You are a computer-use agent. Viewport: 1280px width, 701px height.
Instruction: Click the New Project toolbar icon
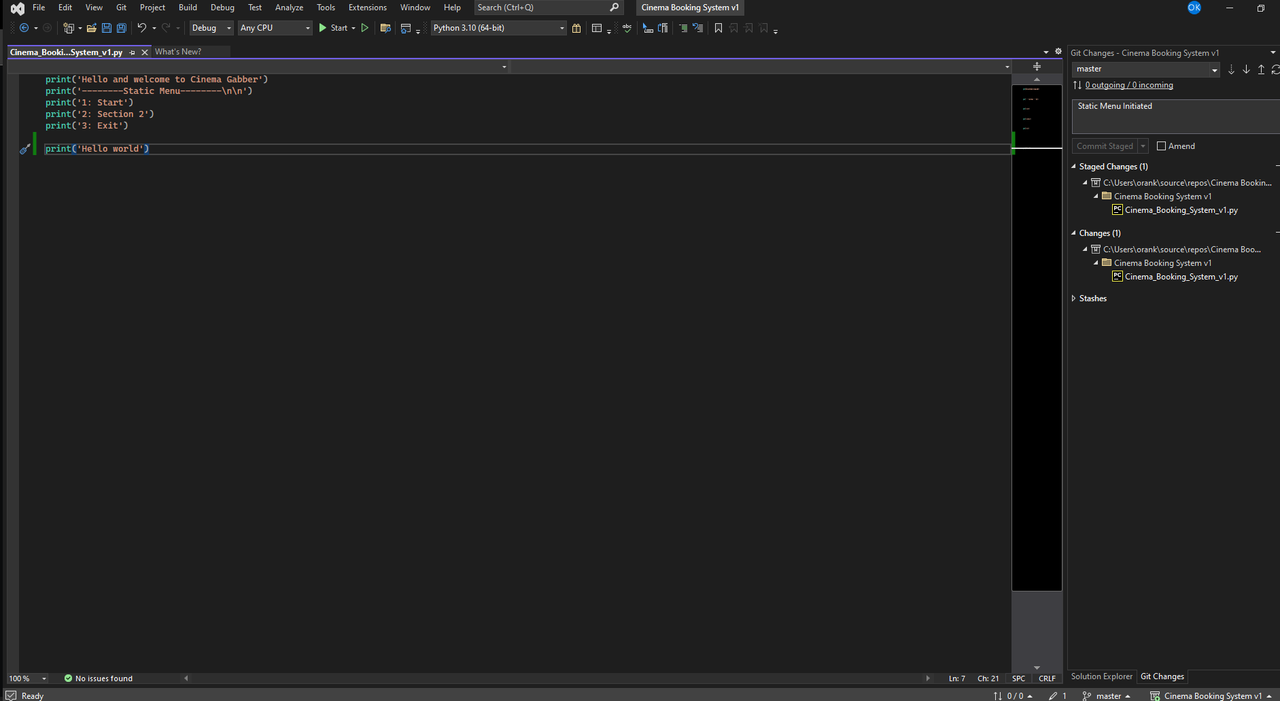pyautogui.click(x=68, y=28)
